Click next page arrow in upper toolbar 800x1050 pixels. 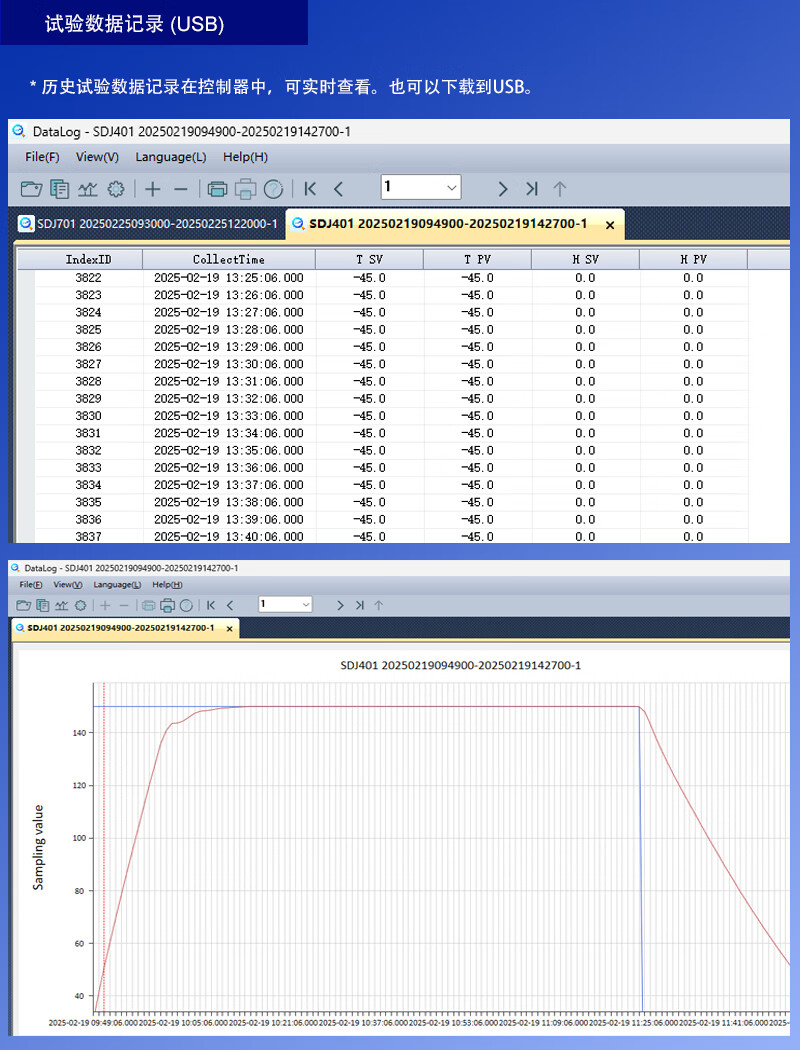pos(503,189)
